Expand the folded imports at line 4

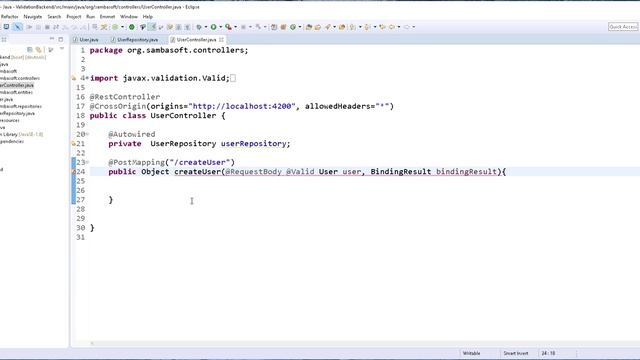[x=87, y=78]
